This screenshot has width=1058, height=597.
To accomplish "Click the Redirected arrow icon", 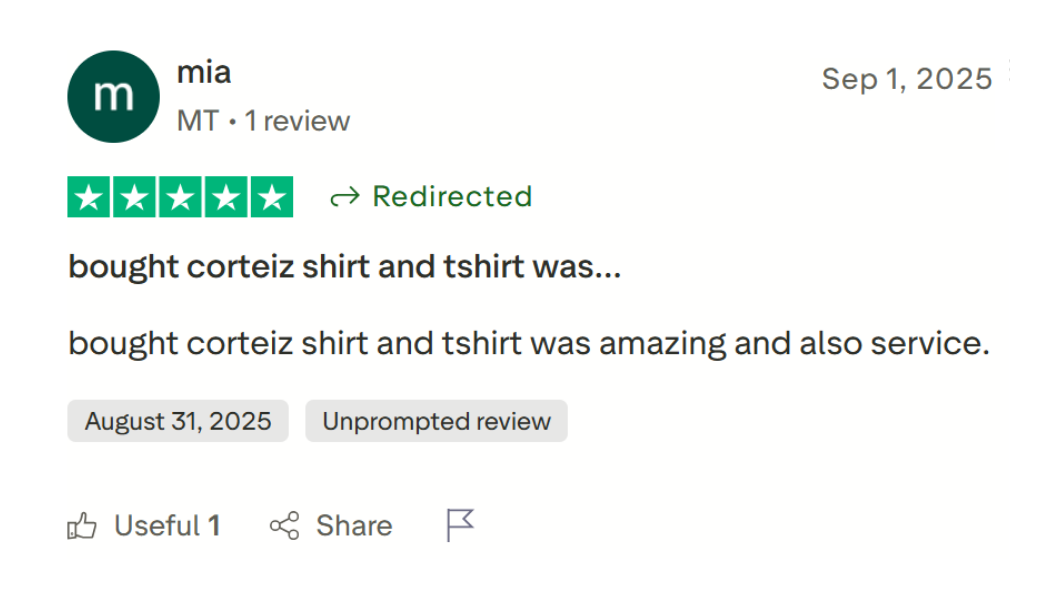I will point(344,198).
